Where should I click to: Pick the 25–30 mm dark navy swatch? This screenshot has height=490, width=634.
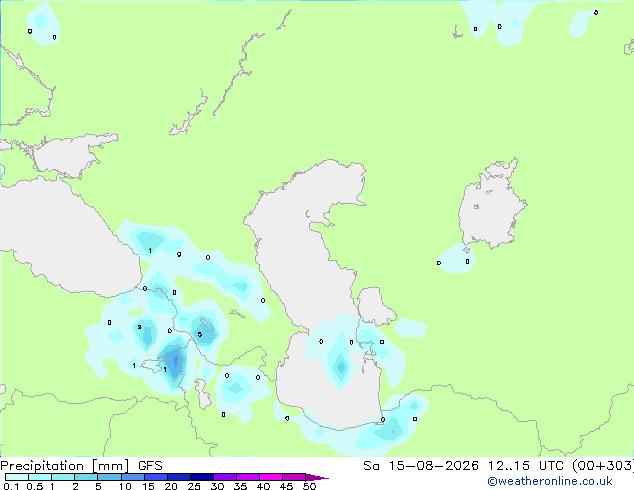click(202, 477)
